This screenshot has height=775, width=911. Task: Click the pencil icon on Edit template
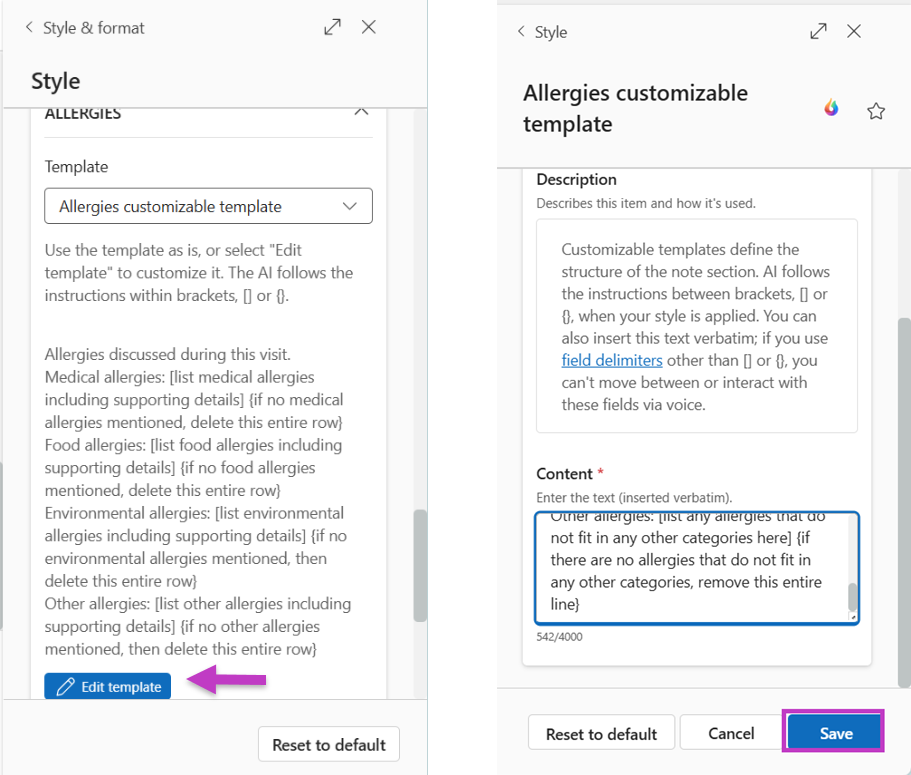(x=63, y=686)
